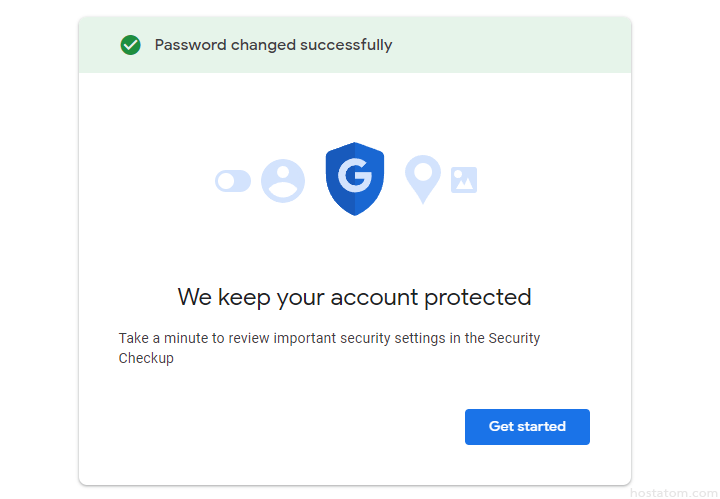Select the person profile avatar icon
This screenshot has height=499, width=720.
coord(283,181)
